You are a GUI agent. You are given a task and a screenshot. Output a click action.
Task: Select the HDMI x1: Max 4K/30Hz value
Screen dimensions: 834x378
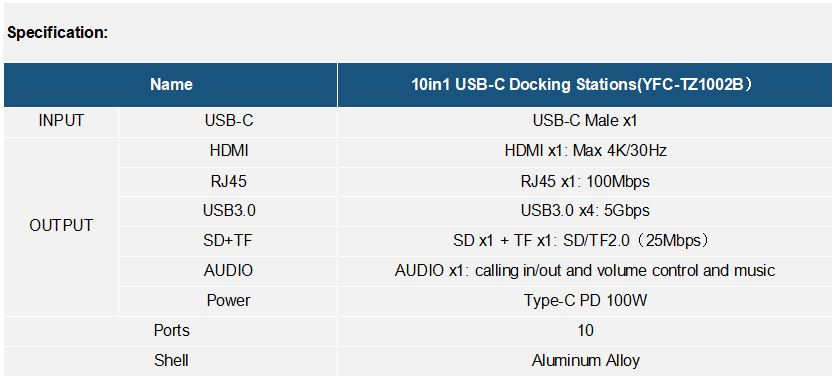click(585, 152)
